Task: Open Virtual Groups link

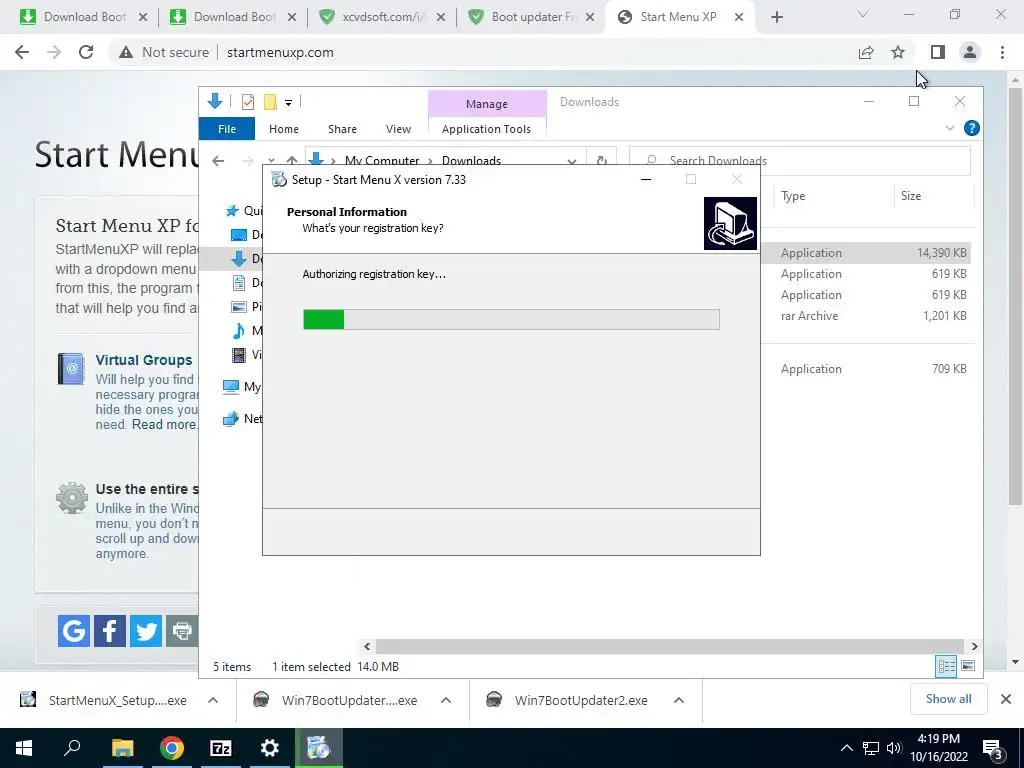Action: coord(144,360)
